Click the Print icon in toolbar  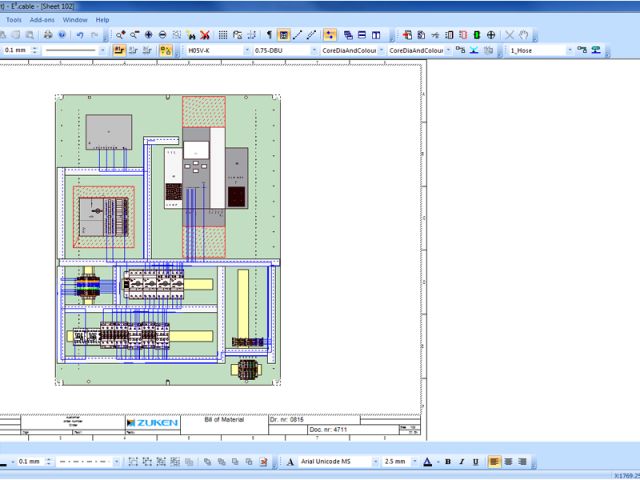(47, 34)
